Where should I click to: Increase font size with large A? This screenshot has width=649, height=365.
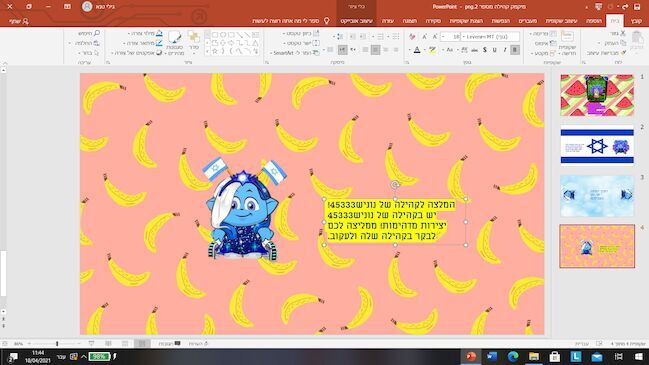[435, 37]
